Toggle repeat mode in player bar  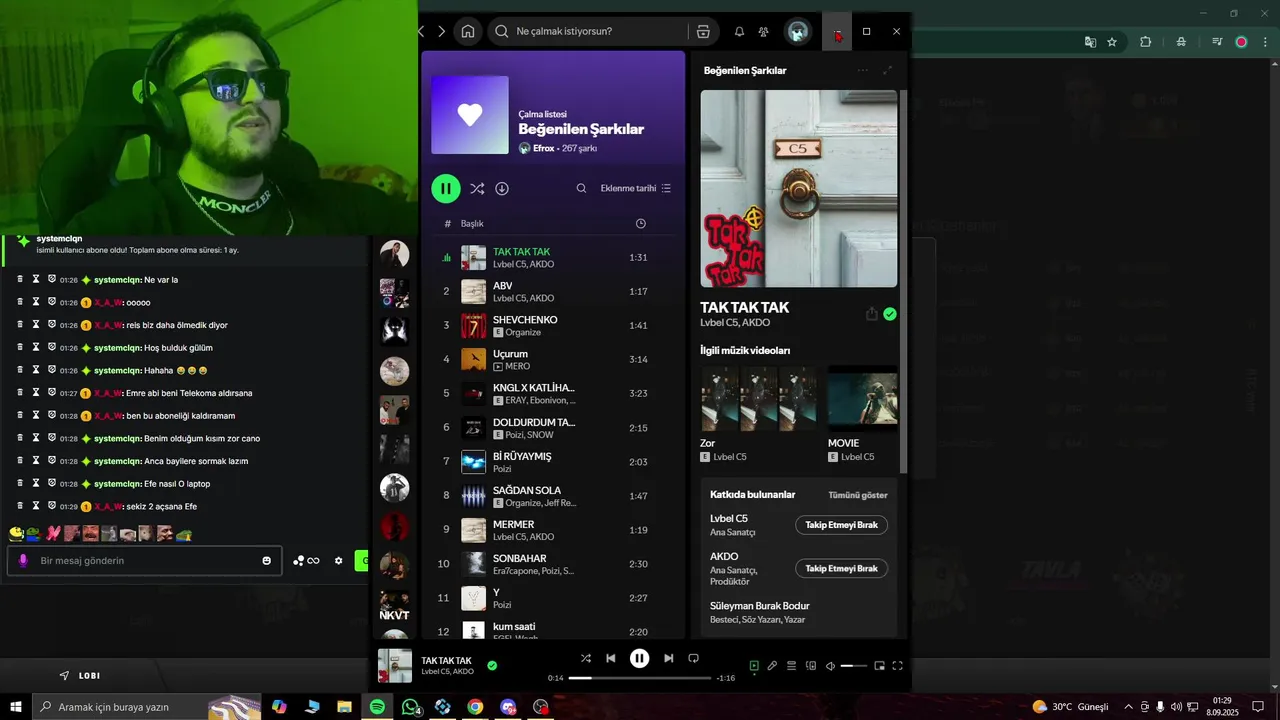click(x=693, y=658)
